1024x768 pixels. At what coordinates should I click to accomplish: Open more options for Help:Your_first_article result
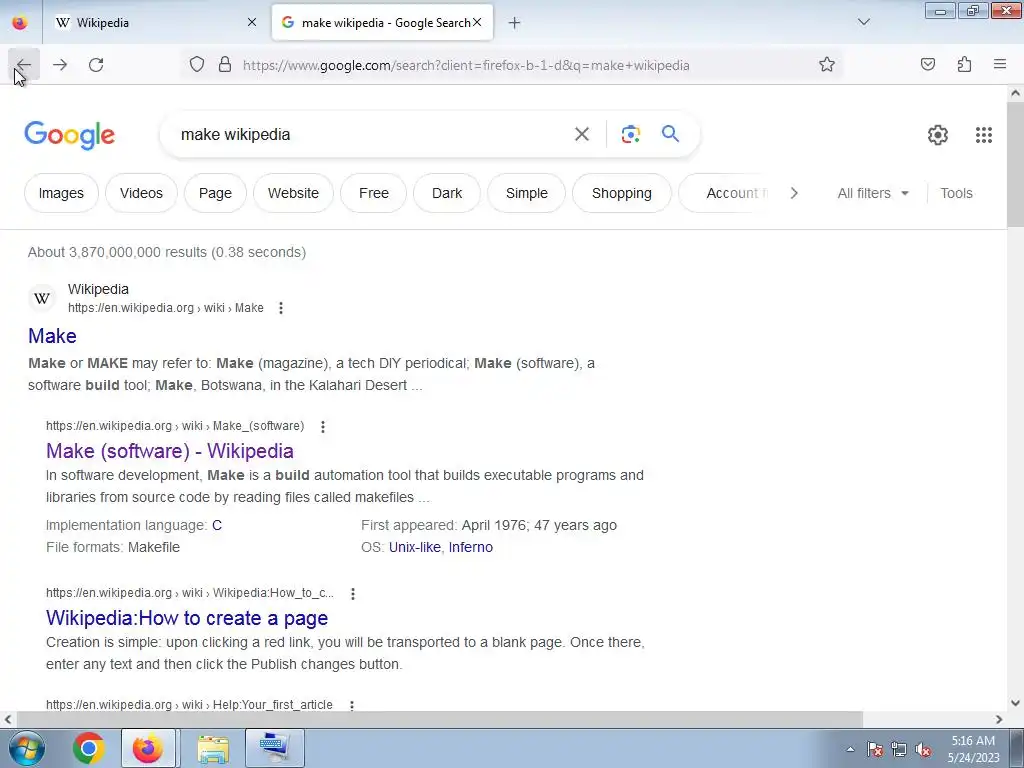click(x=352, y=705)
